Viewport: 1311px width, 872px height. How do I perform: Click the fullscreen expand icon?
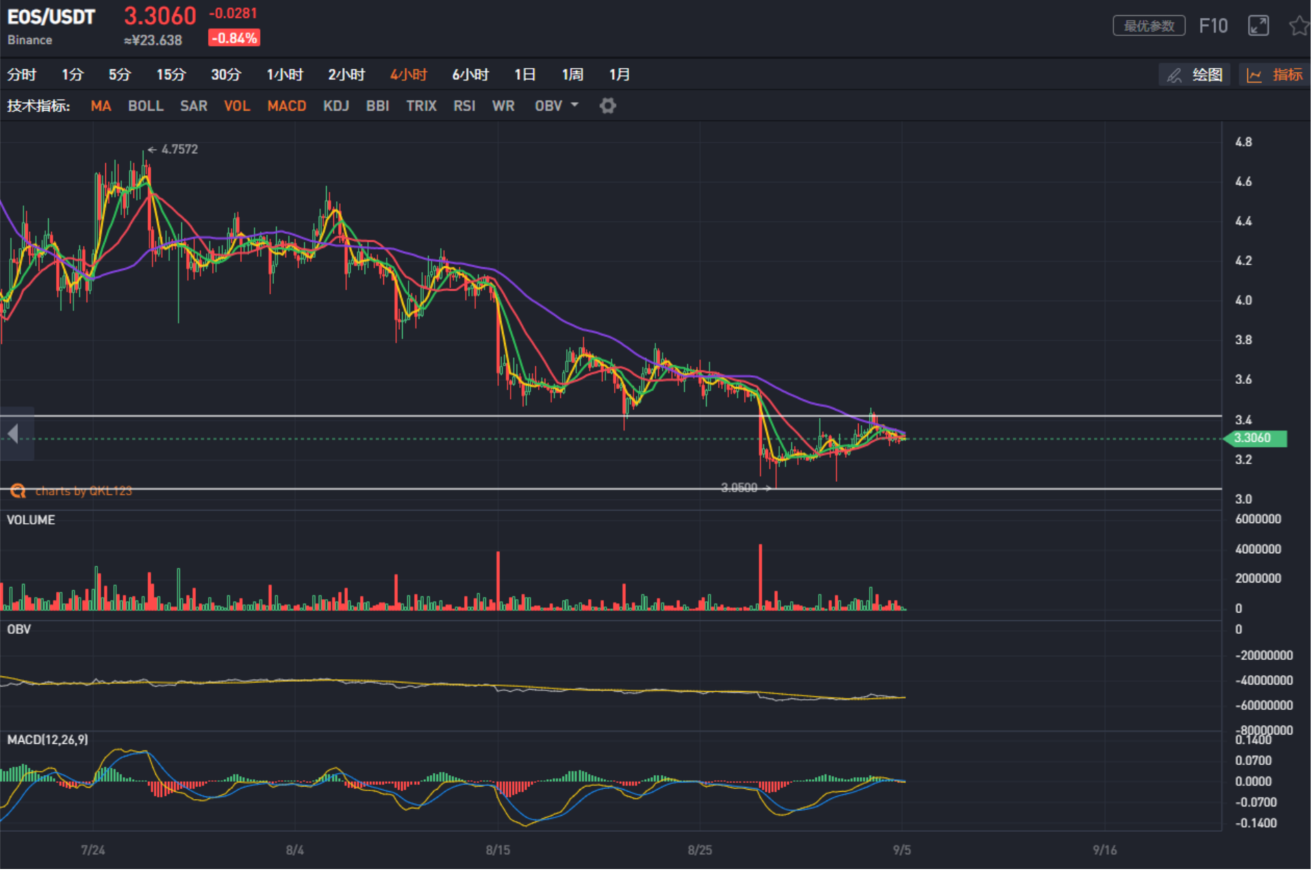[1258, 26]
